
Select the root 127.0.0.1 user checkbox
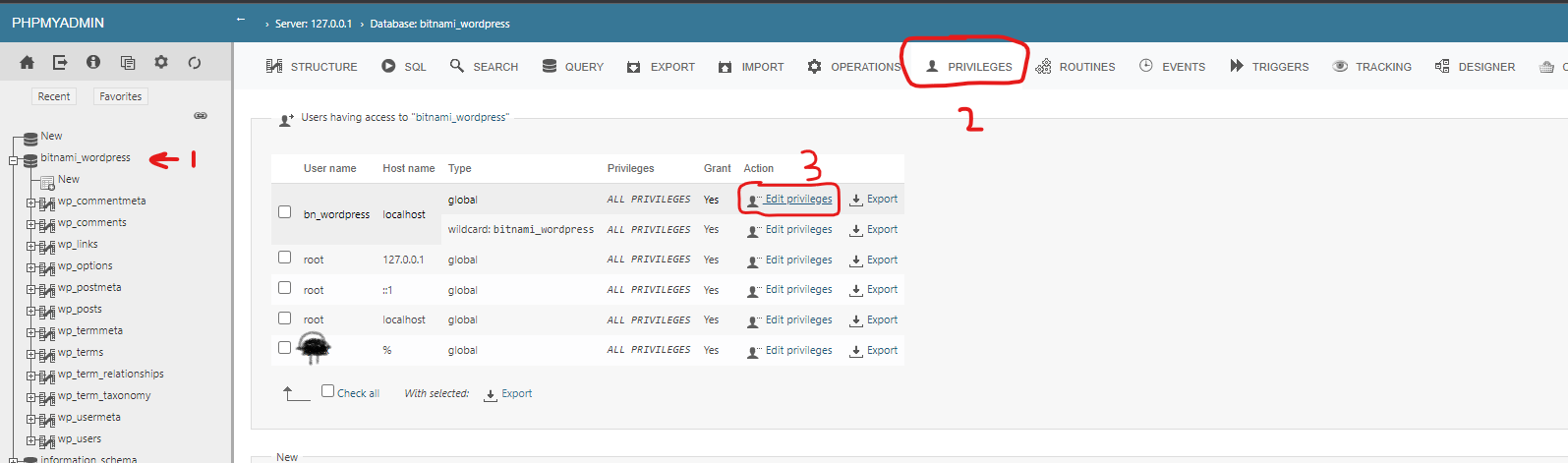coord(284,258)
